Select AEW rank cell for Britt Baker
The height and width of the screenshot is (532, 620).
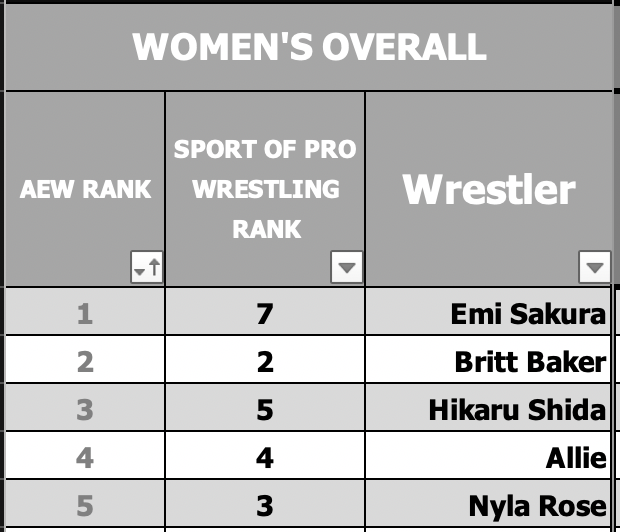85,360
